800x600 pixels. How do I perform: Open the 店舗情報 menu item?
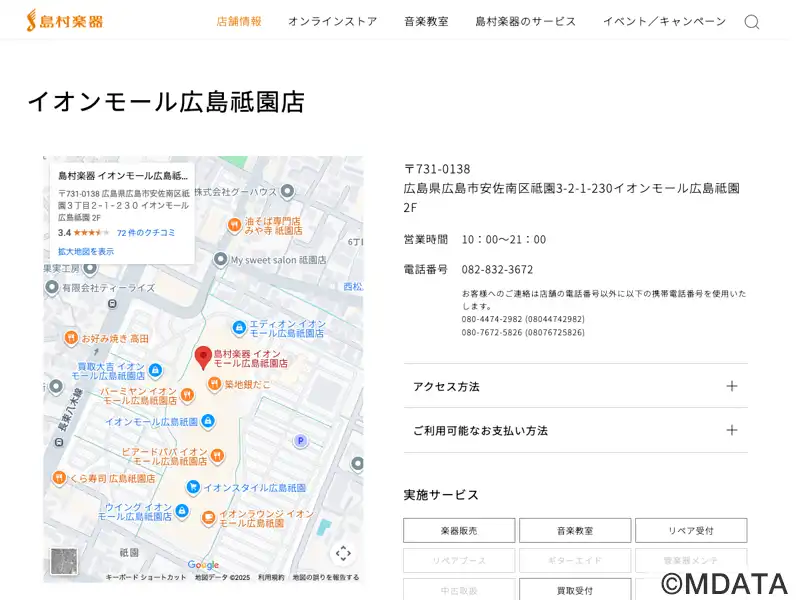(239, 21)
